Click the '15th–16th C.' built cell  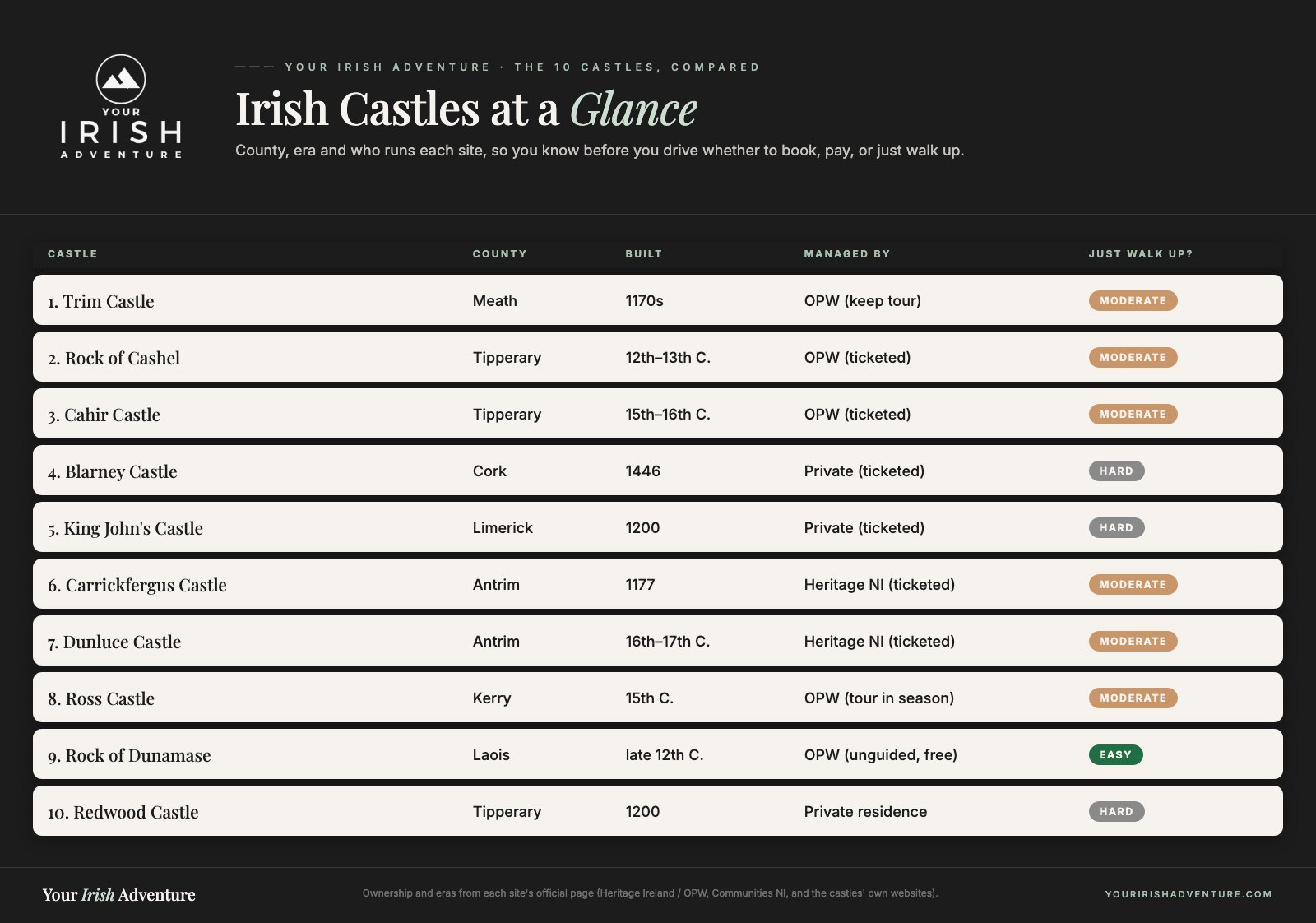pyautogui.click(x=668, y=414)
